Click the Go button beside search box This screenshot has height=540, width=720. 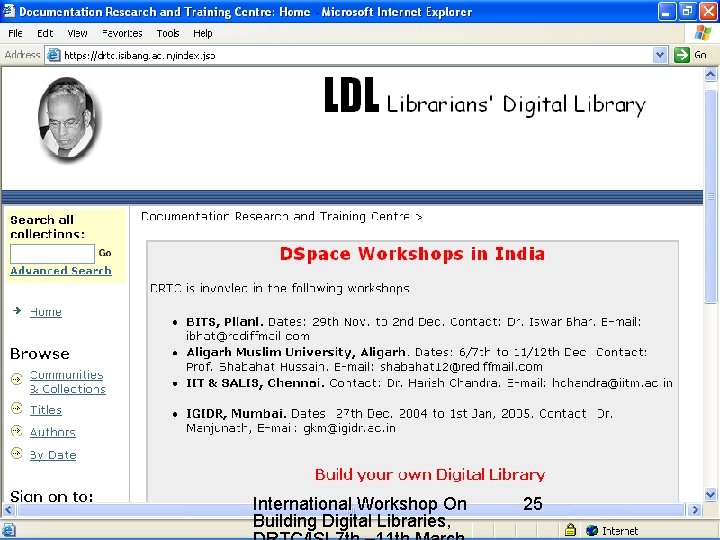pos(105,253)
